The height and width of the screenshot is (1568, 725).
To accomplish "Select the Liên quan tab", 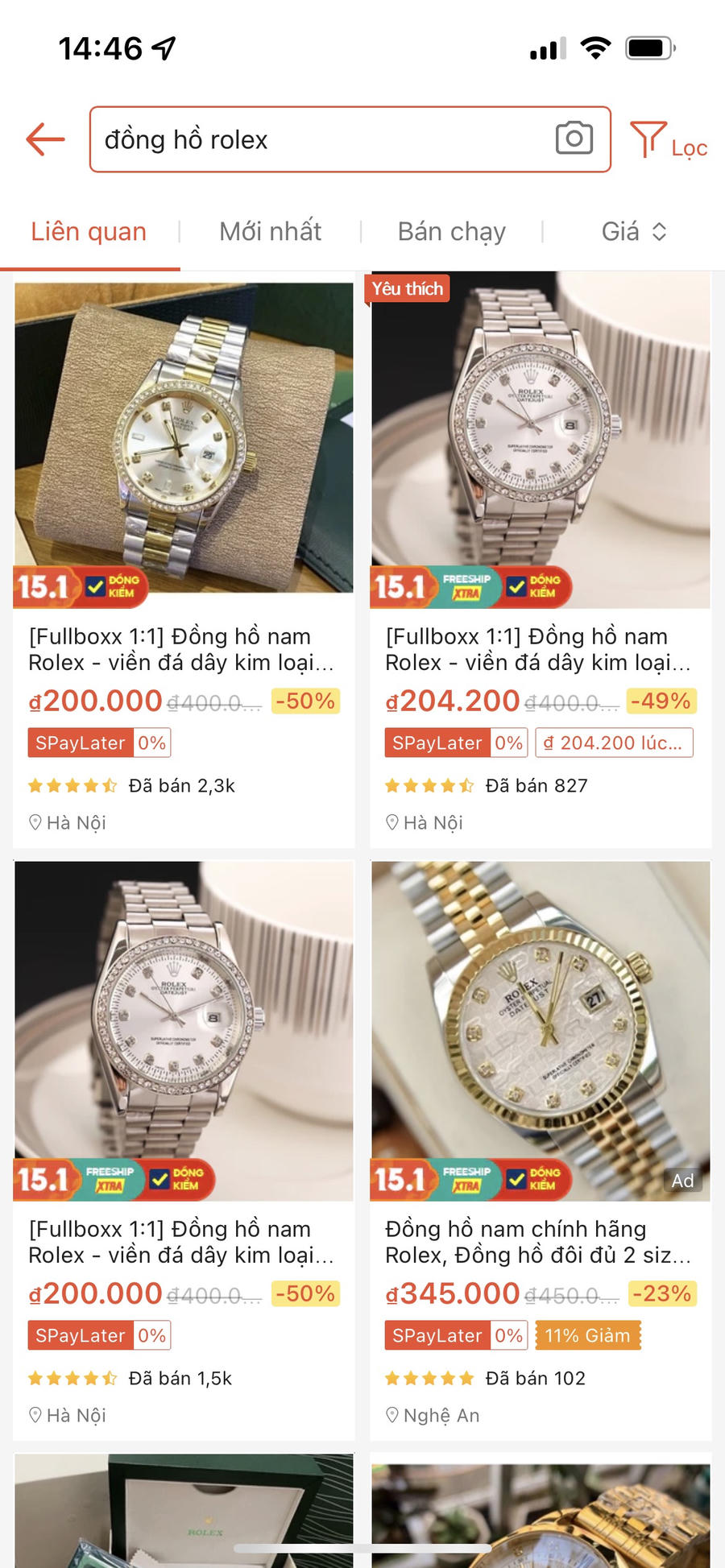I will (89, 232).
